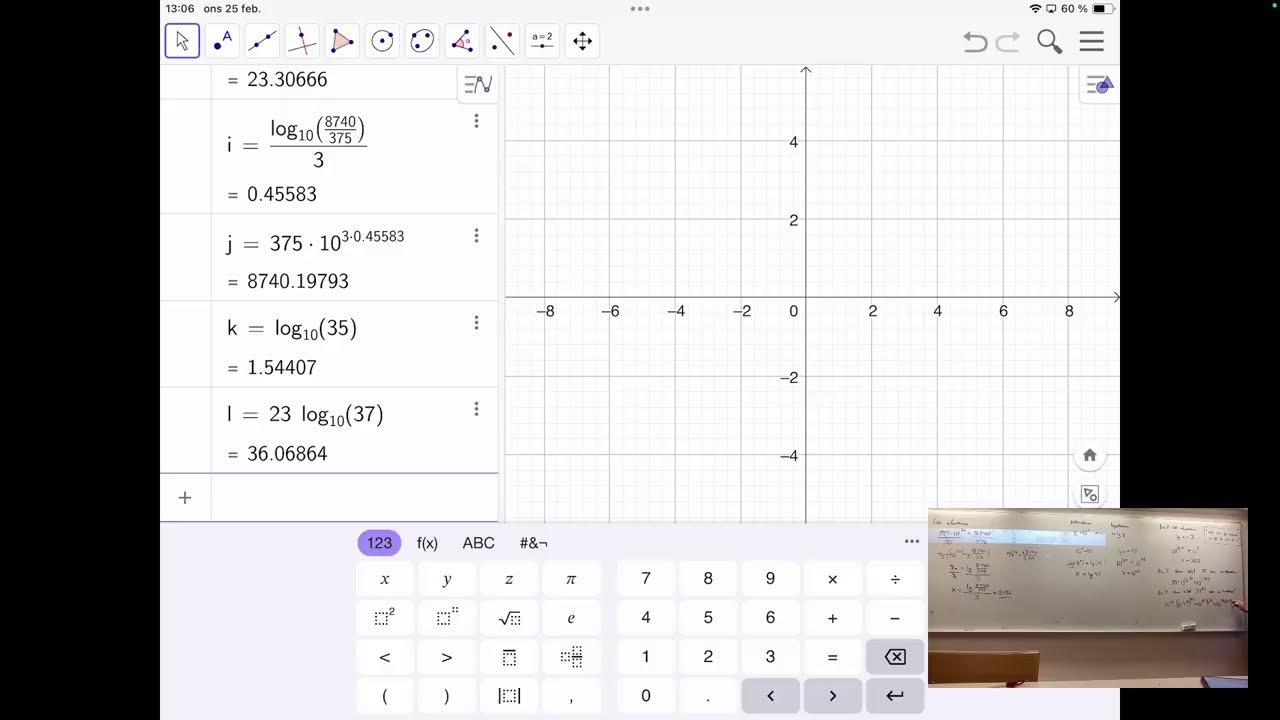Tap the number 5 key
This screenshot has width=1280, height=720.
708,618
